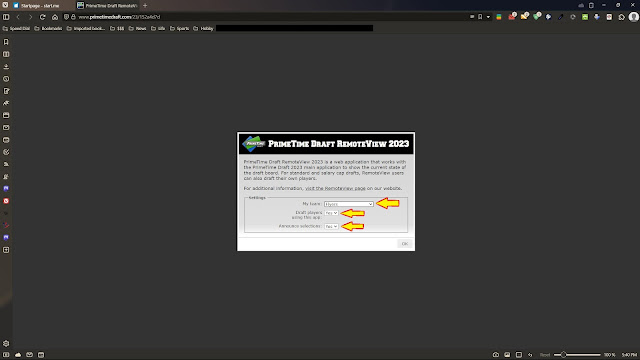Open the Mail panel in sidebar
The height and width of the screenshot is (360, 640).
(x=6, y=128)
